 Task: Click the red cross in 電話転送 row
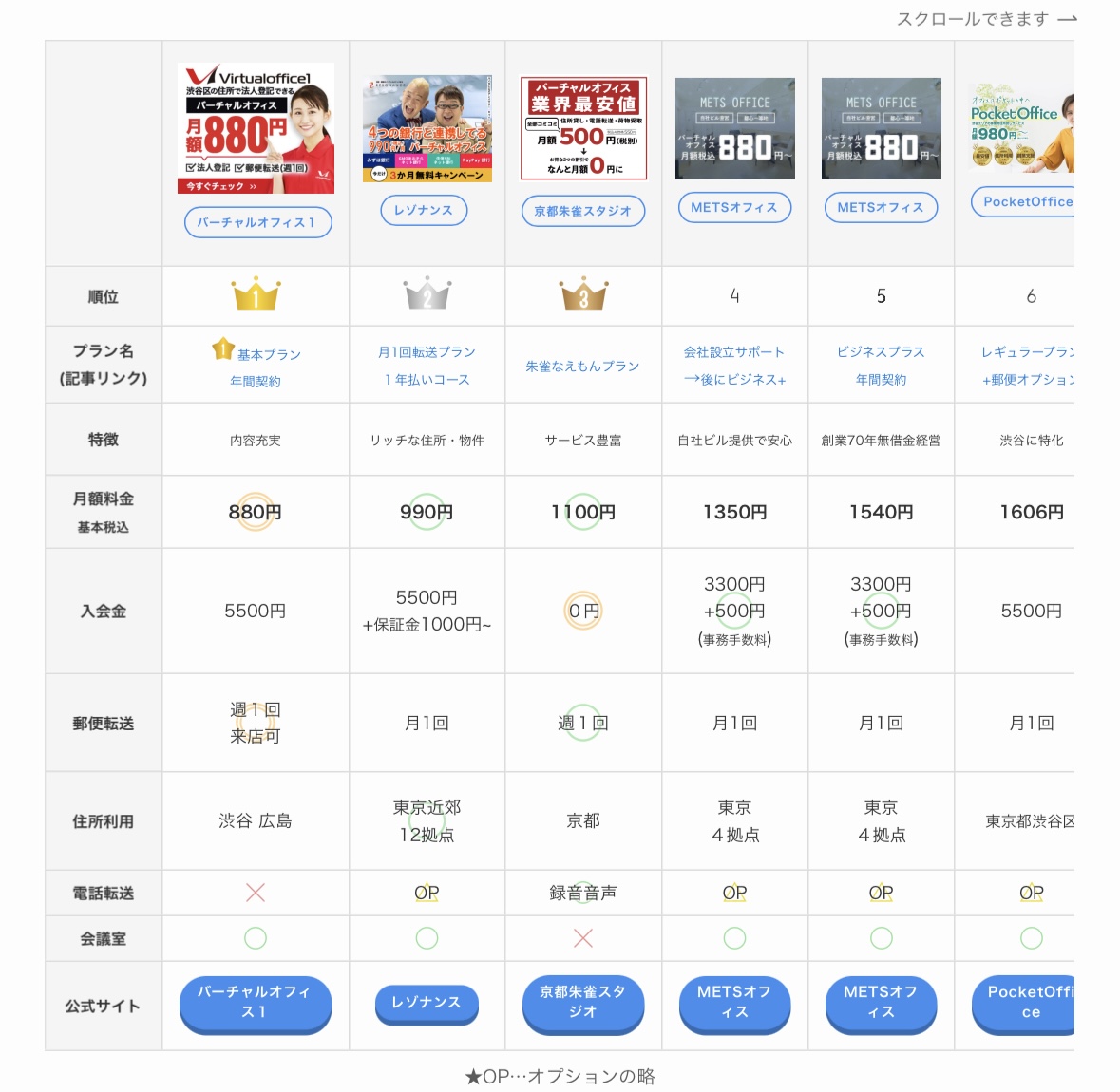(256, 893)
